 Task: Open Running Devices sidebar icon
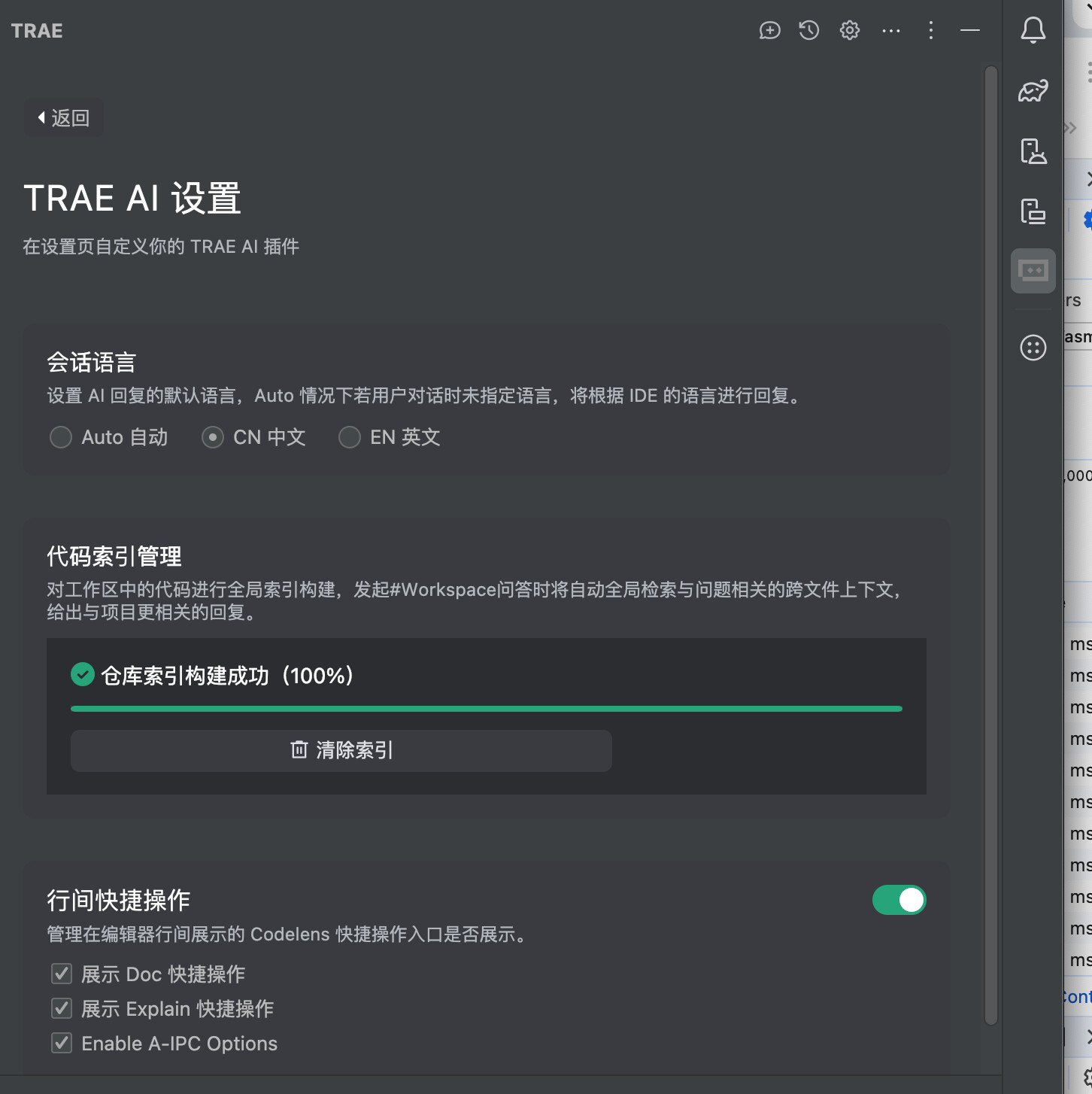pyautogui.click(x=1033, y=211)
